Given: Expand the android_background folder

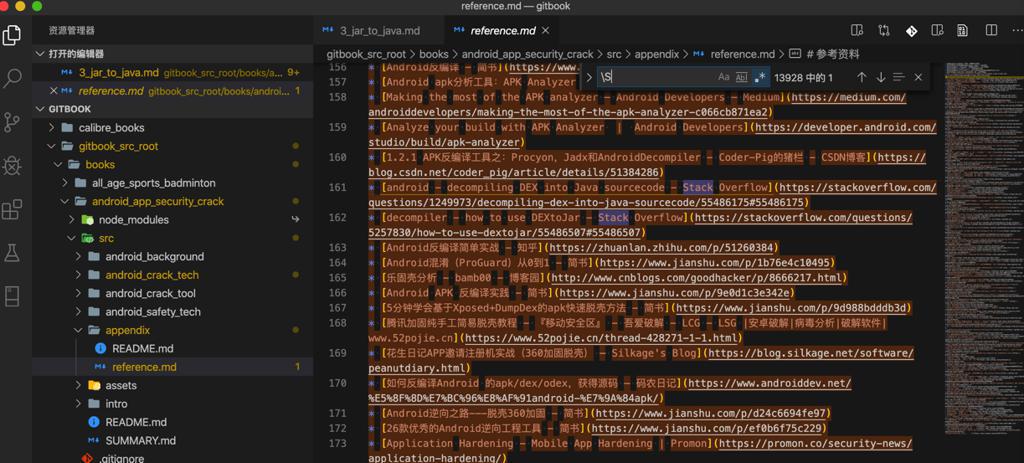Looking at the screenshot, I should click(78, 257).
